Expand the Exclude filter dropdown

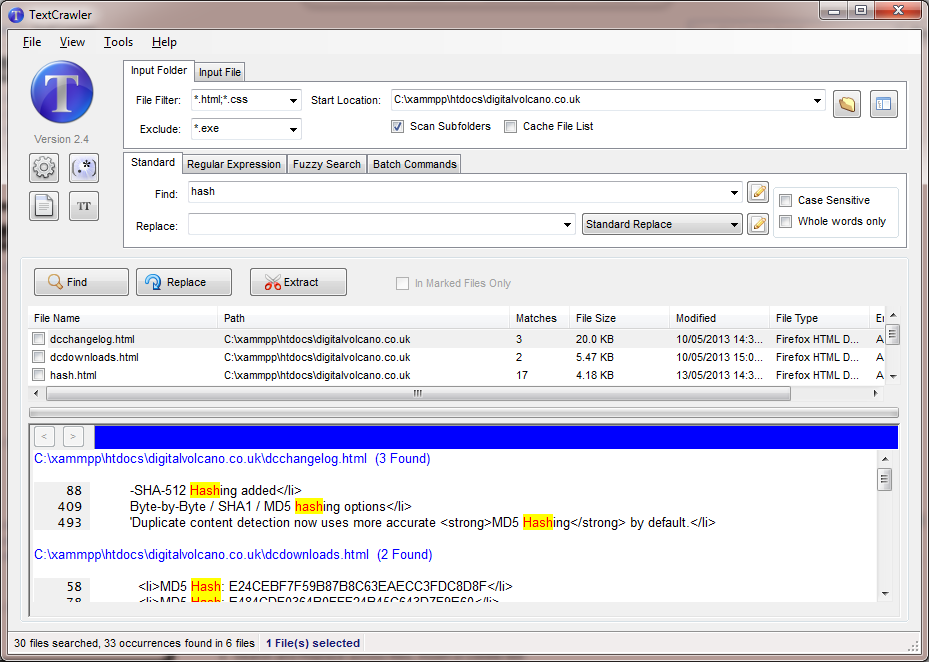point(293,130)
